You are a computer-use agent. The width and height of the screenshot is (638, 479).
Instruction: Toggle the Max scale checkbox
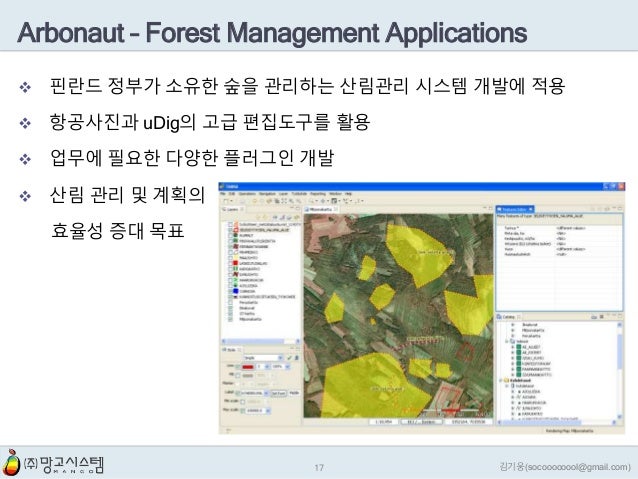click(x=243, y=411)
